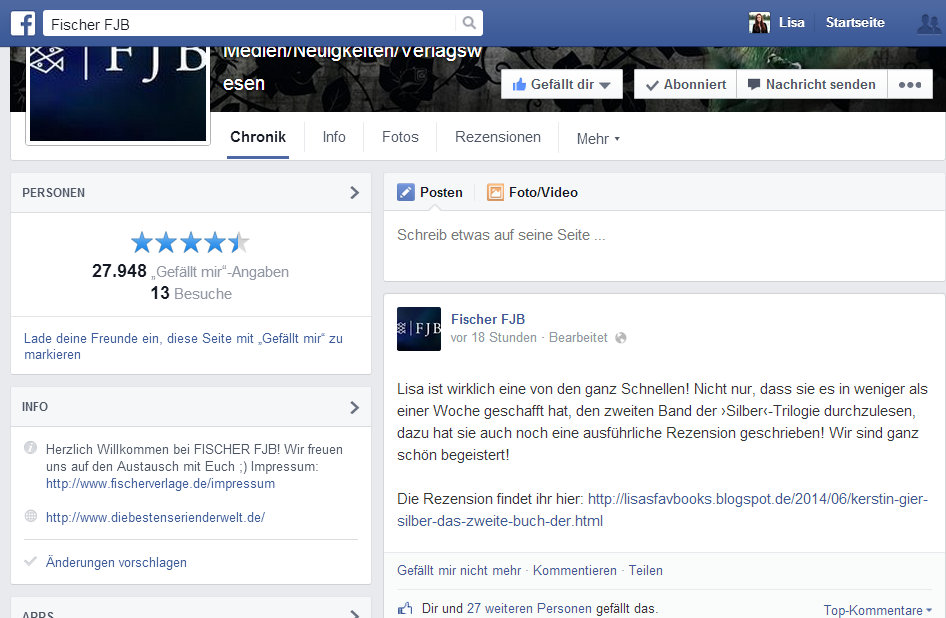Click the checkmark icon beside Änderungen vorschlagen
This screenshot has width=946, height=618.
click(x=30, y=561)
